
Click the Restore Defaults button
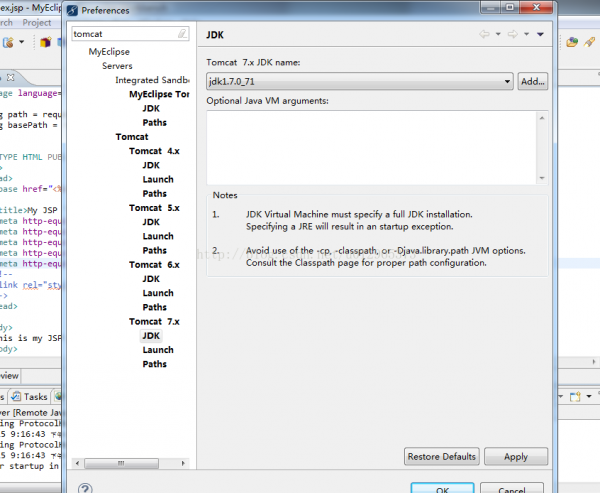coord(442,456)
